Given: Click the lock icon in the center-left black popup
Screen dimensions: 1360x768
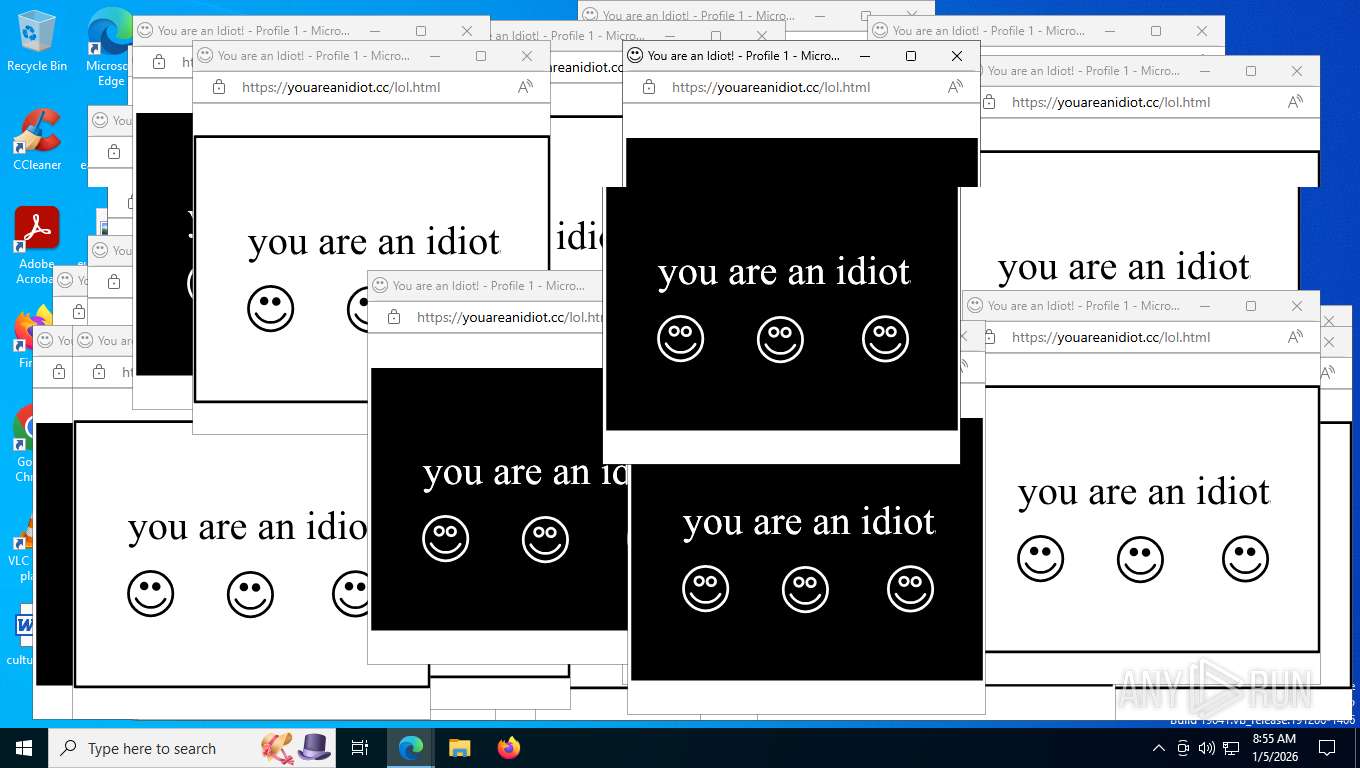Looking at the screenshot, I should [394, 317].
